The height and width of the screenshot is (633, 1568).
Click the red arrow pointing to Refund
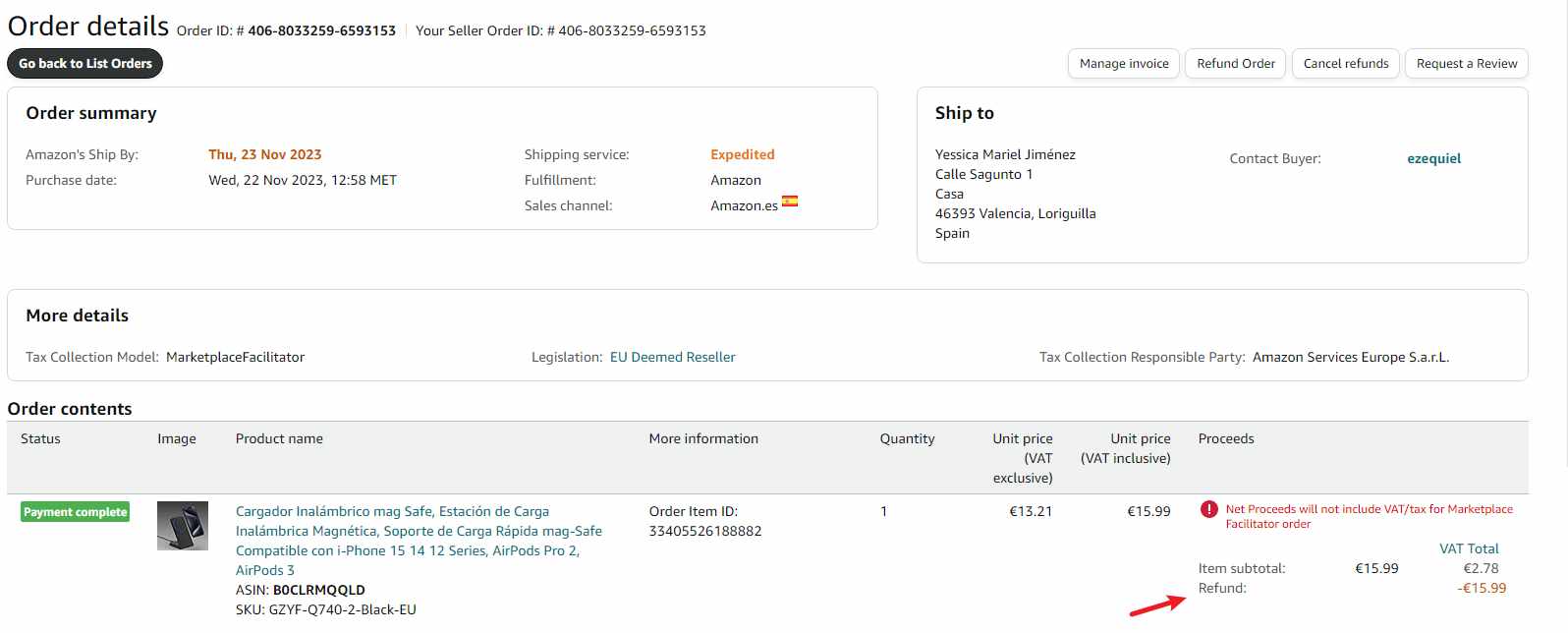point(1157,605)
